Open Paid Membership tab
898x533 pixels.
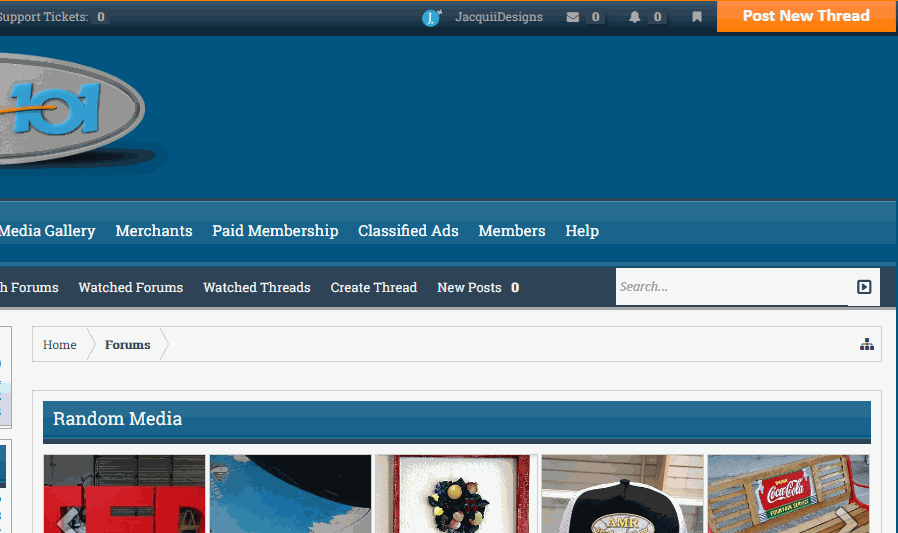pyautogui.click(x=275, y=231)
